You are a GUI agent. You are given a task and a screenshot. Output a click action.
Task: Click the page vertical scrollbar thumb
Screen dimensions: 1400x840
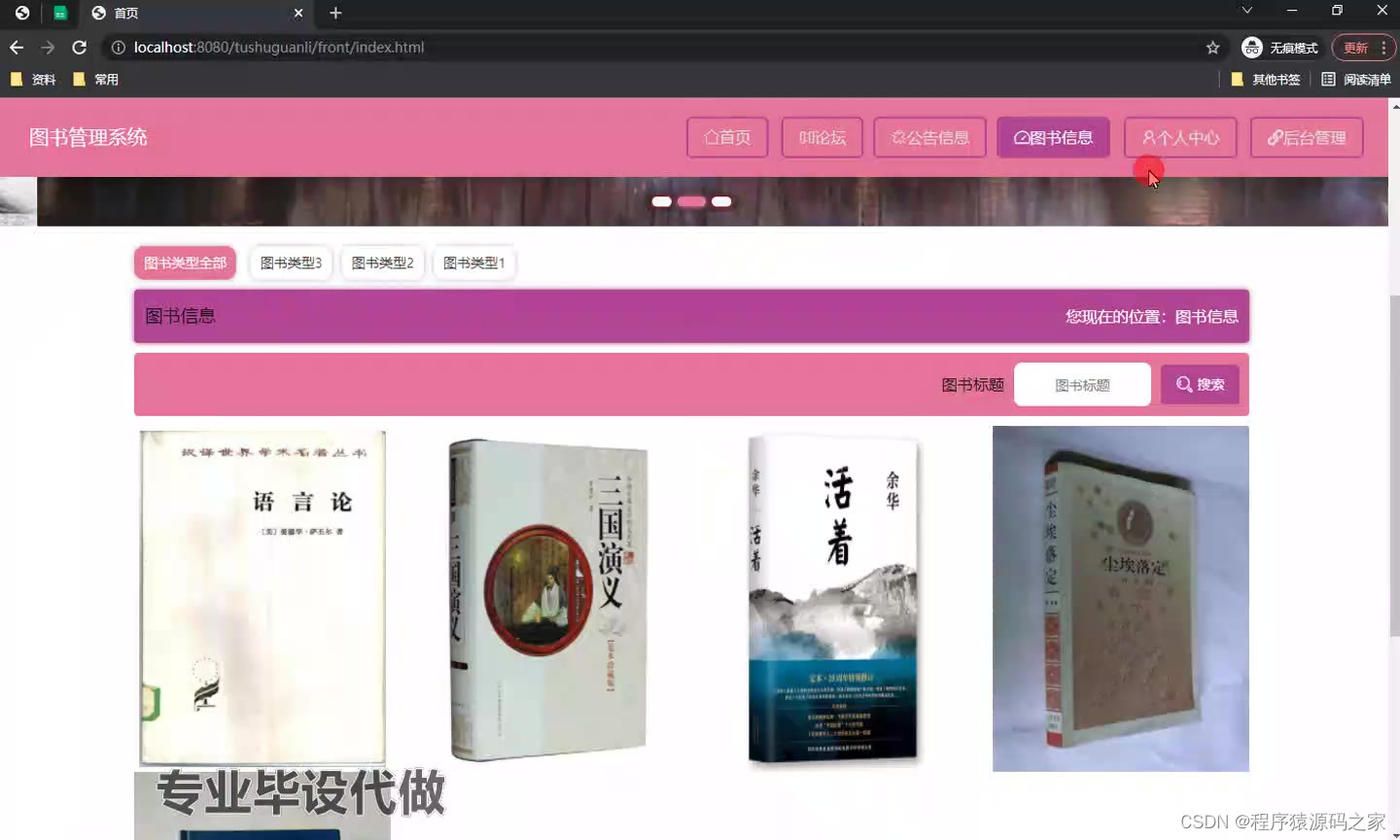[1394, 467]
